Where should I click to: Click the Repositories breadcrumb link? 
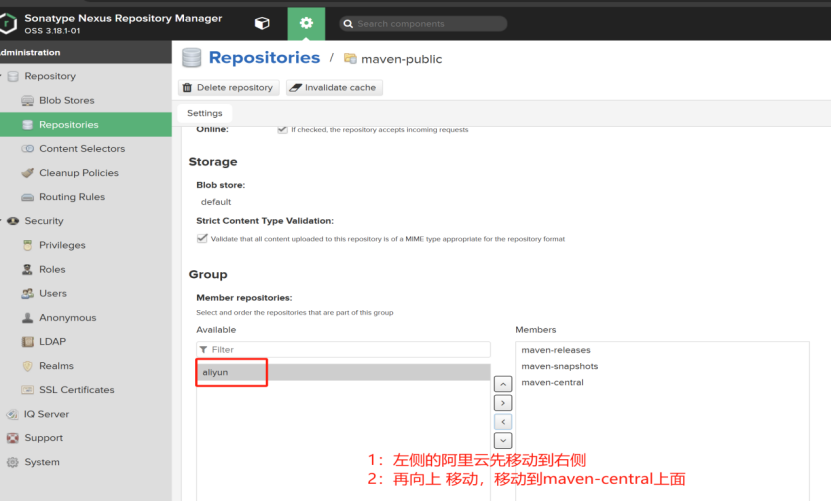pyautogui.click(x=264, y=57)
